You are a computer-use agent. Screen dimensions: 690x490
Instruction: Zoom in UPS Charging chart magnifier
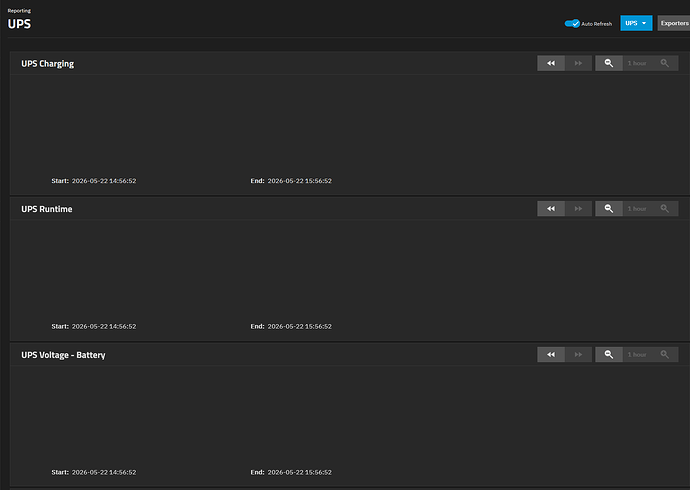pos(664,63)
